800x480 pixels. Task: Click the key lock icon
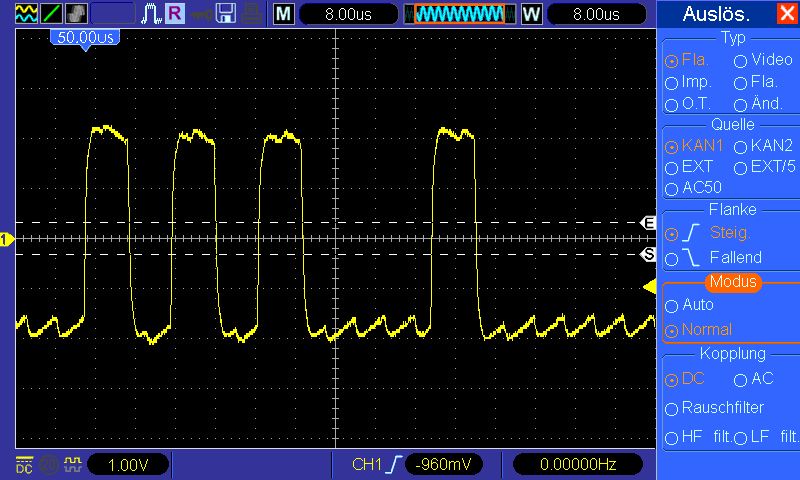tap(202, 15)
